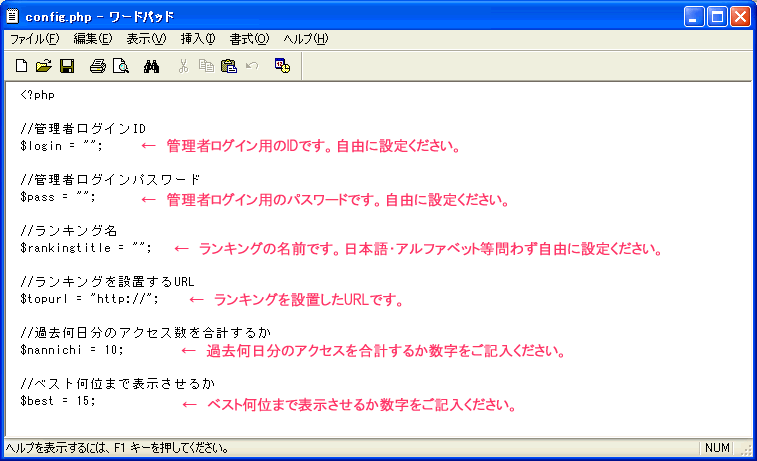This screenshot has width=757, height=461.
Task: Click the NUM indicator in the status bar
Action: pyautogui.click(x=717, y=448)
